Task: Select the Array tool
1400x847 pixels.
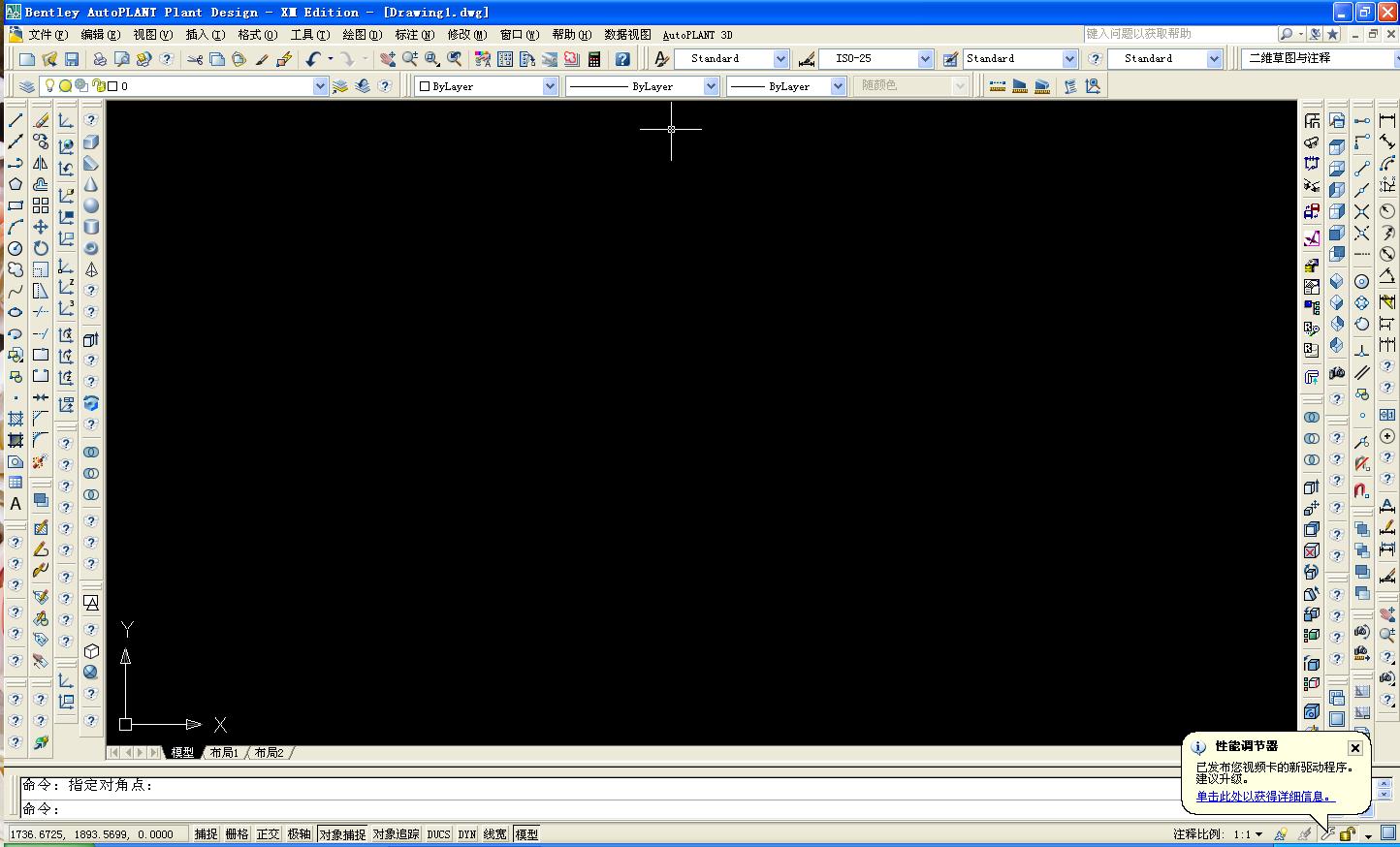Action: point(41,205)
